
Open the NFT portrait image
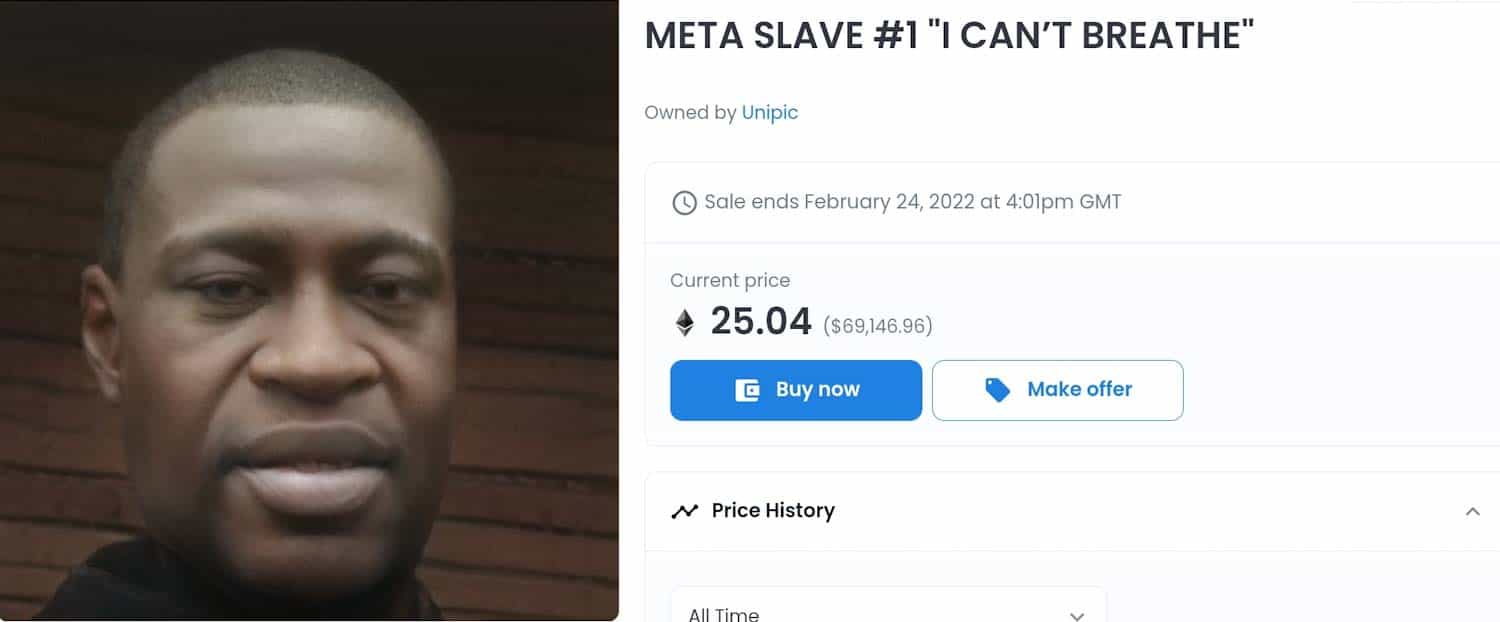(309, 310)
